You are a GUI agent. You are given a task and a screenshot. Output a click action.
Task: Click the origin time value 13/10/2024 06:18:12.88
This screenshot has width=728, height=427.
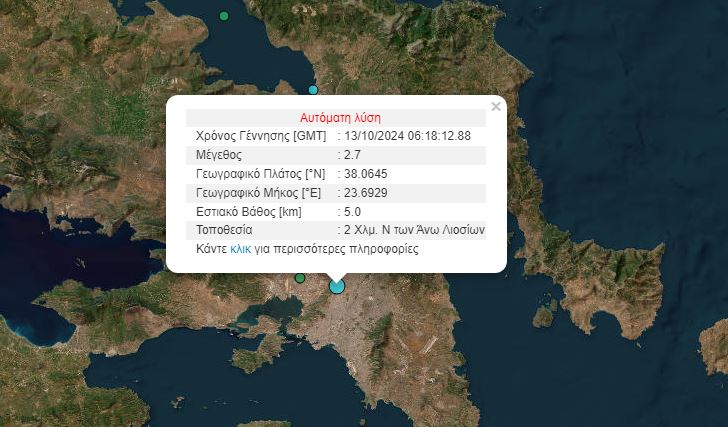(408, 136)
